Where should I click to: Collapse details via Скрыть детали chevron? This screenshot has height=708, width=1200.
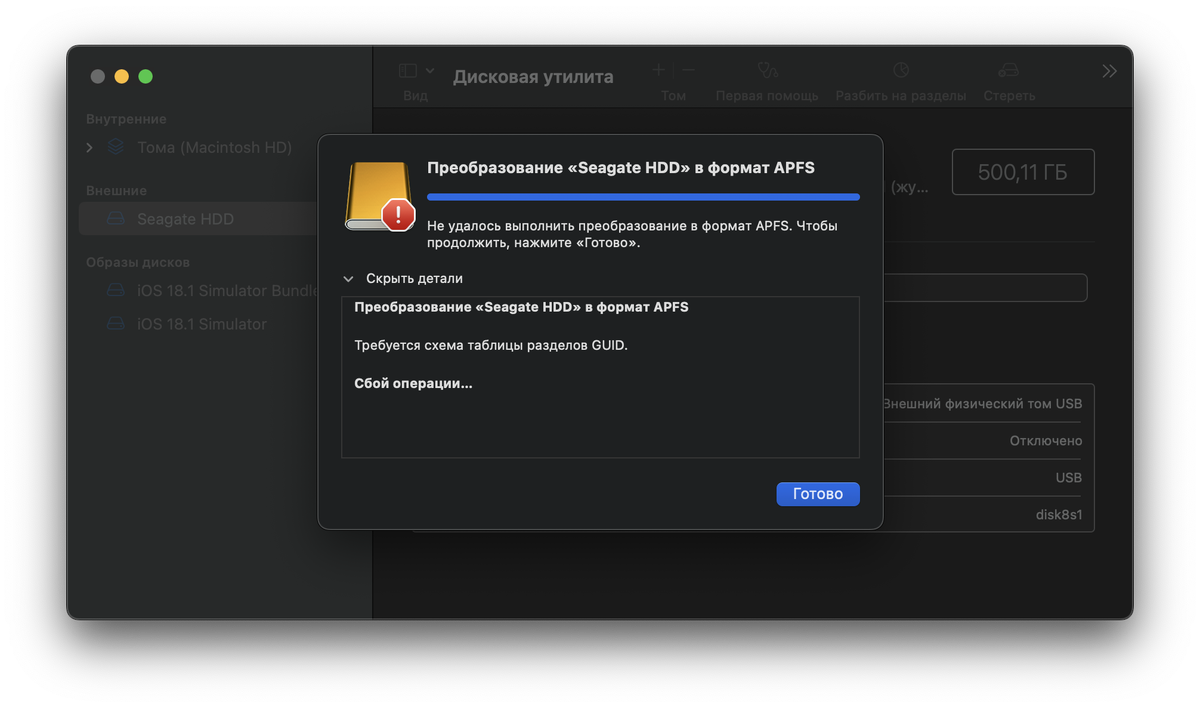[x=348, y=279]
